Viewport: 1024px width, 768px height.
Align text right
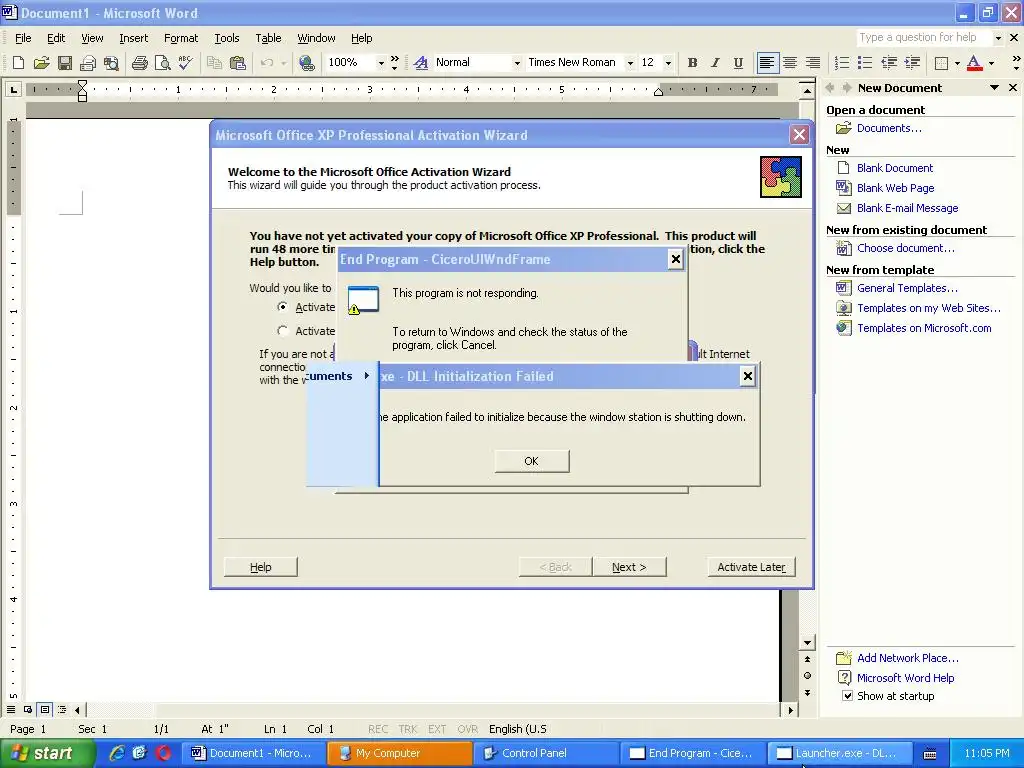coord(813,63)
